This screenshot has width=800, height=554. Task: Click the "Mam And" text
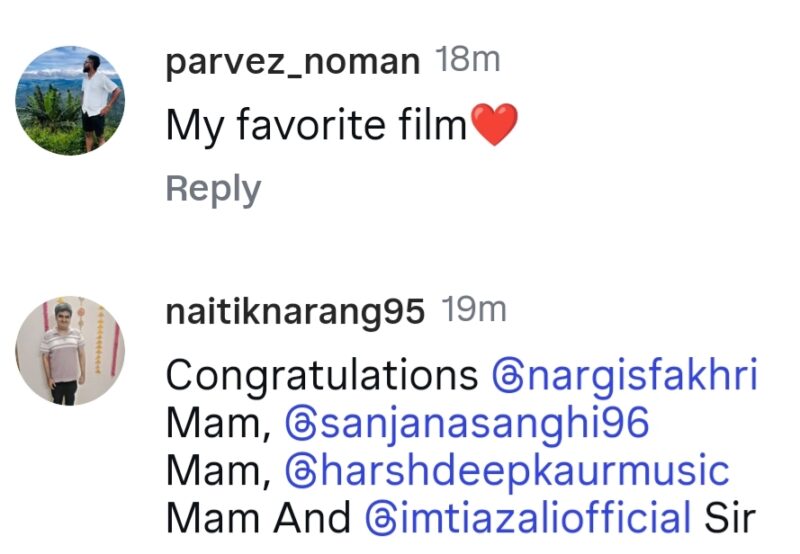pyautogui.click(x=258, y=518)
